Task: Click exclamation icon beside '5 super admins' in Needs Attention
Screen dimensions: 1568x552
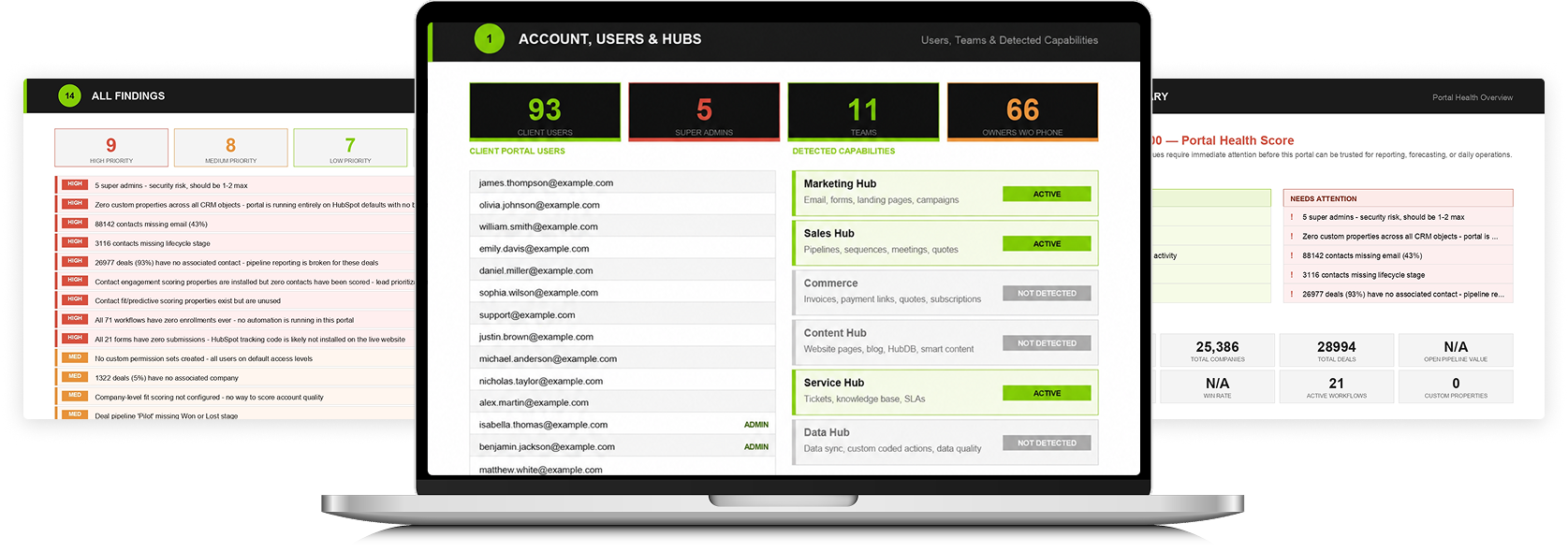Action: (1292, 217)
